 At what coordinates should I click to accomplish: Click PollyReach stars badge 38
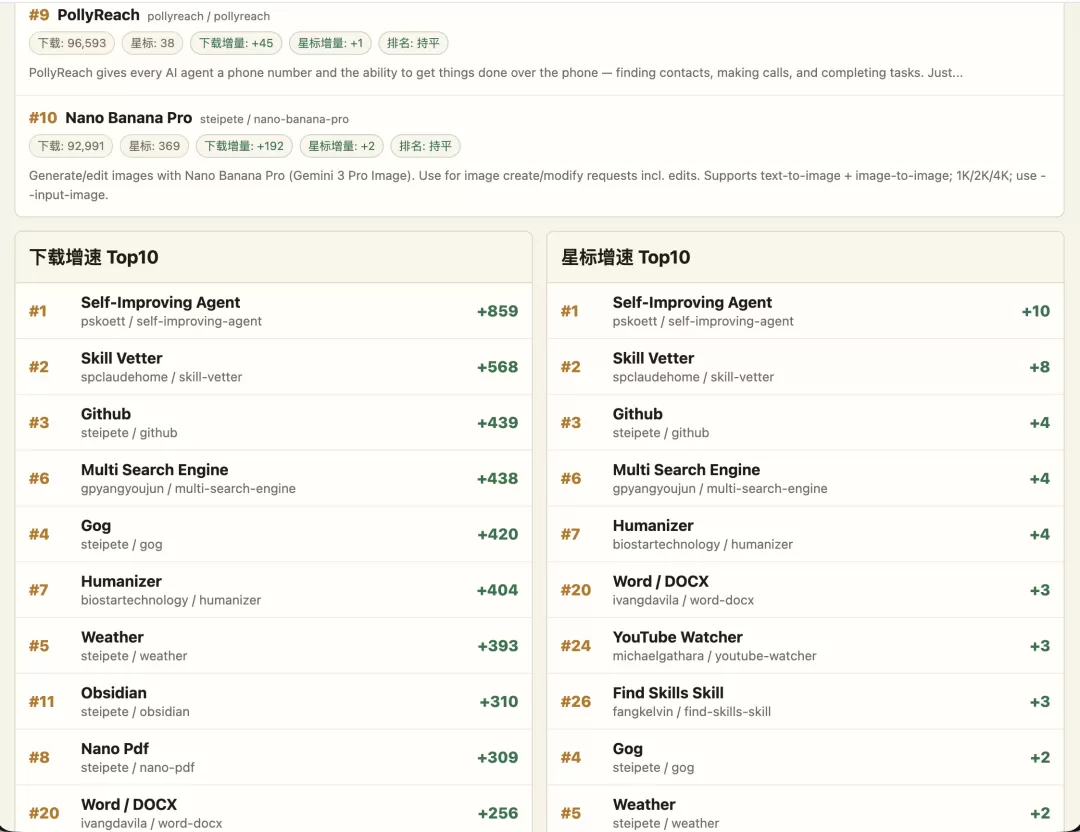(152, 43)
